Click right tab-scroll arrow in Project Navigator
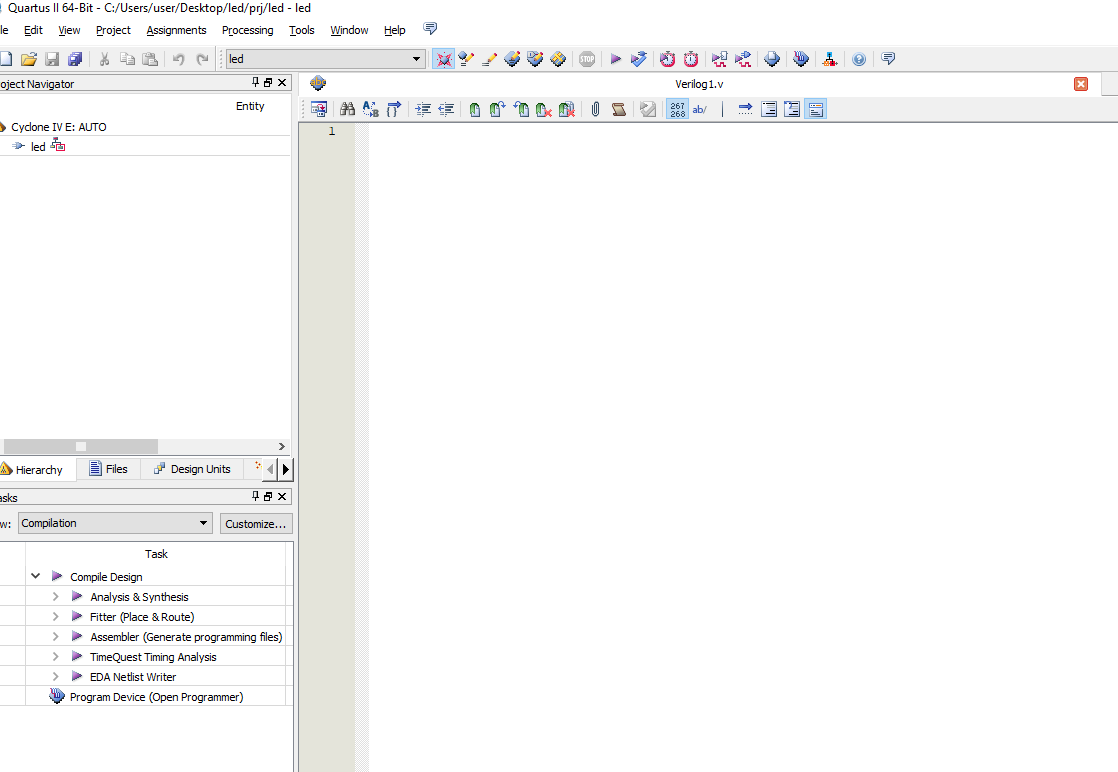 pos(285,469)
